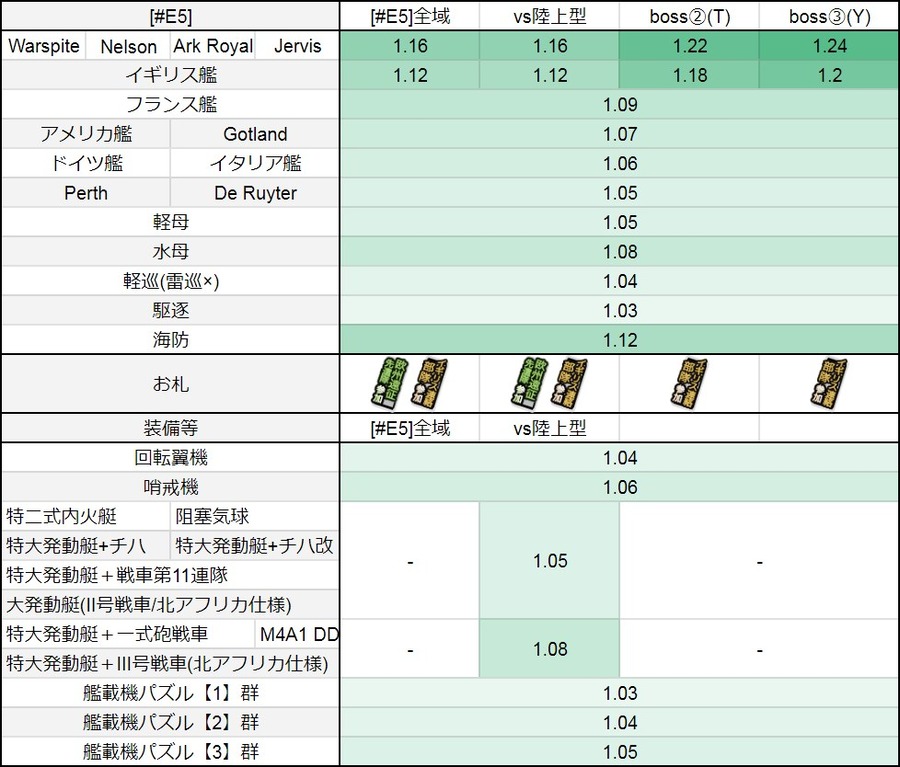900x767 pixels.
Task: Click the 軽母 row label
Action: [x=170, y=222]
